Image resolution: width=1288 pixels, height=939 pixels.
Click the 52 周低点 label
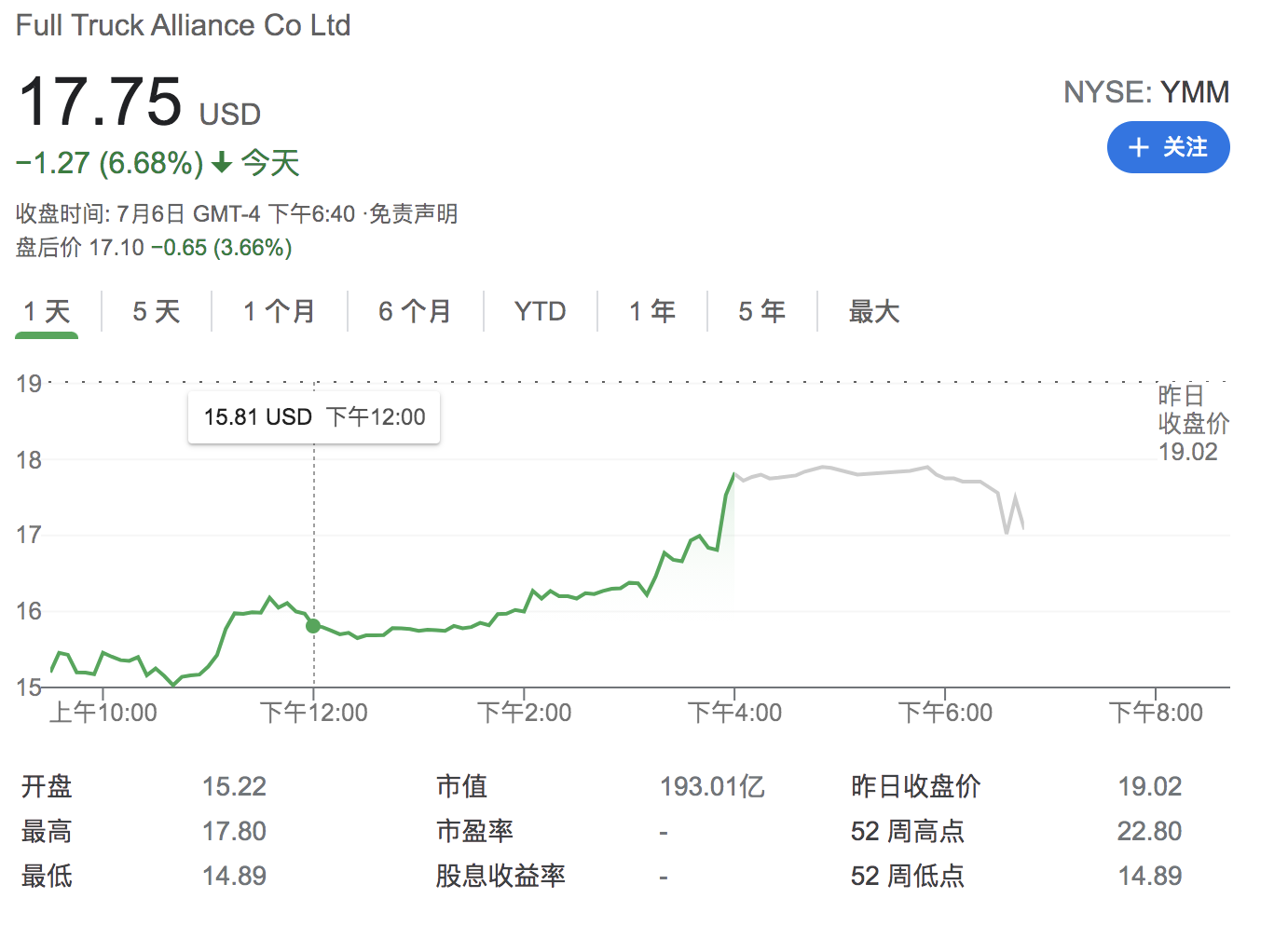tap(908, 876)
